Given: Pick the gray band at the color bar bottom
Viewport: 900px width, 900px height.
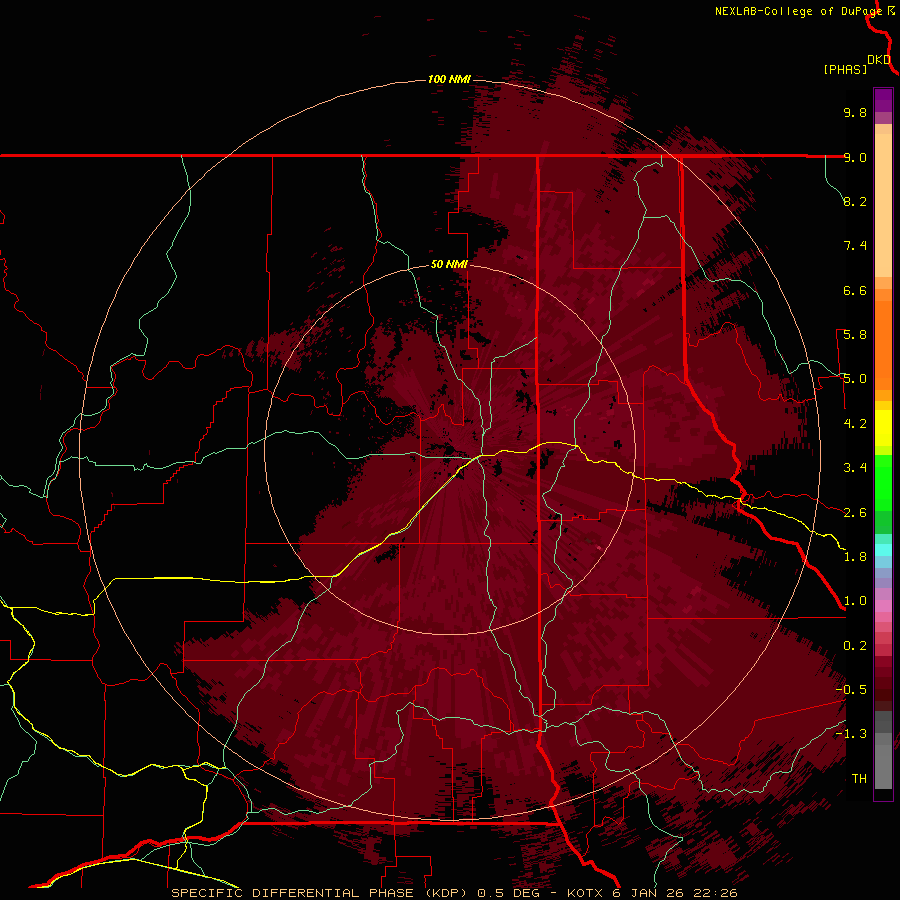Looking at the screenshot, I should [x=883, y=761].
